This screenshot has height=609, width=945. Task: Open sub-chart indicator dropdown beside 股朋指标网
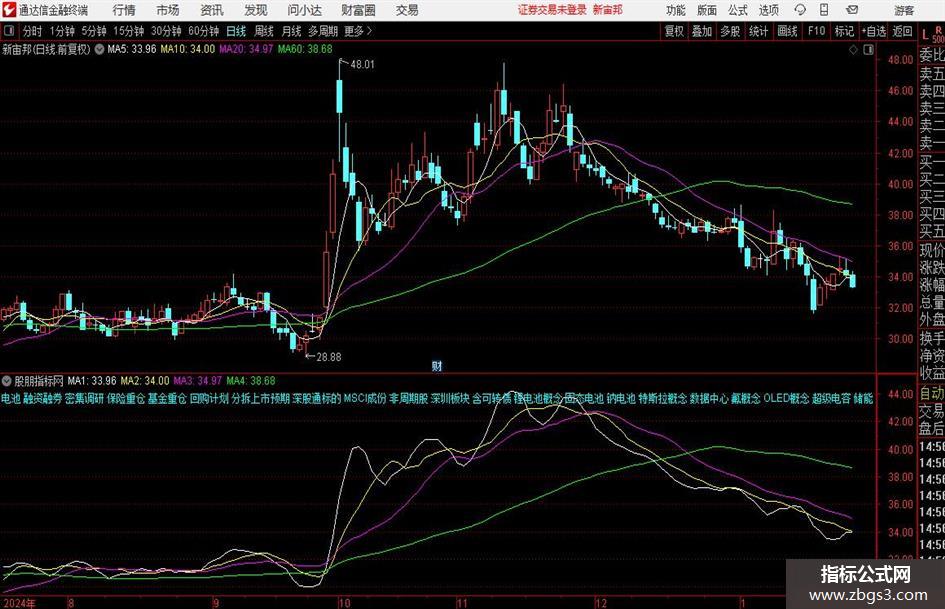(x=7, y=380)
